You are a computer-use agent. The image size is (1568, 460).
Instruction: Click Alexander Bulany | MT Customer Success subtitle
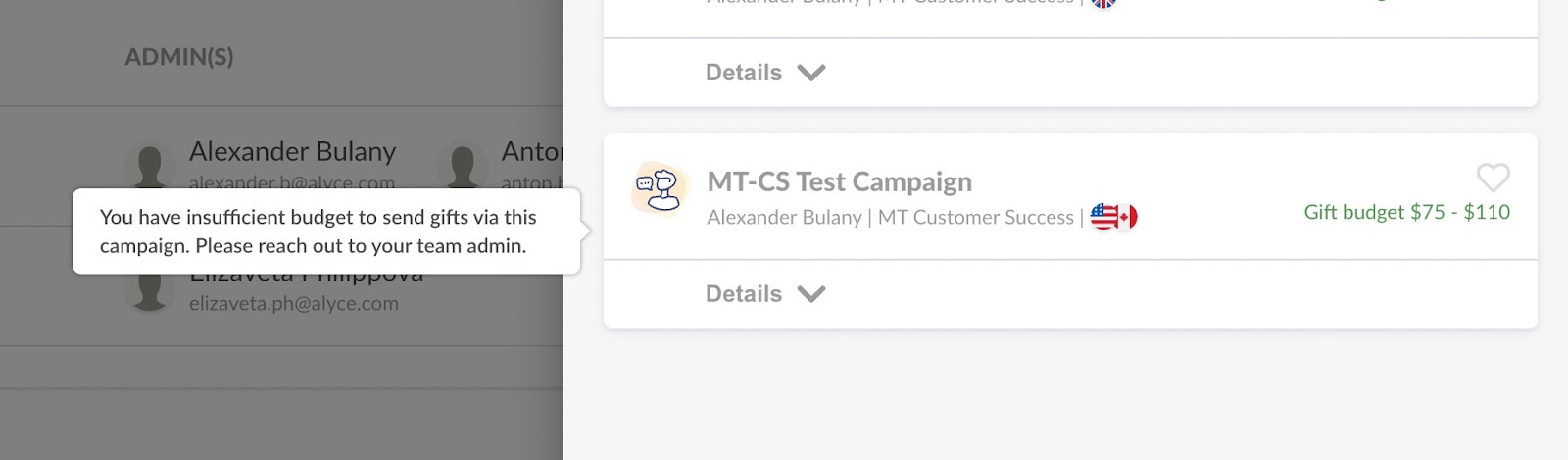click(x=891, y=218)
